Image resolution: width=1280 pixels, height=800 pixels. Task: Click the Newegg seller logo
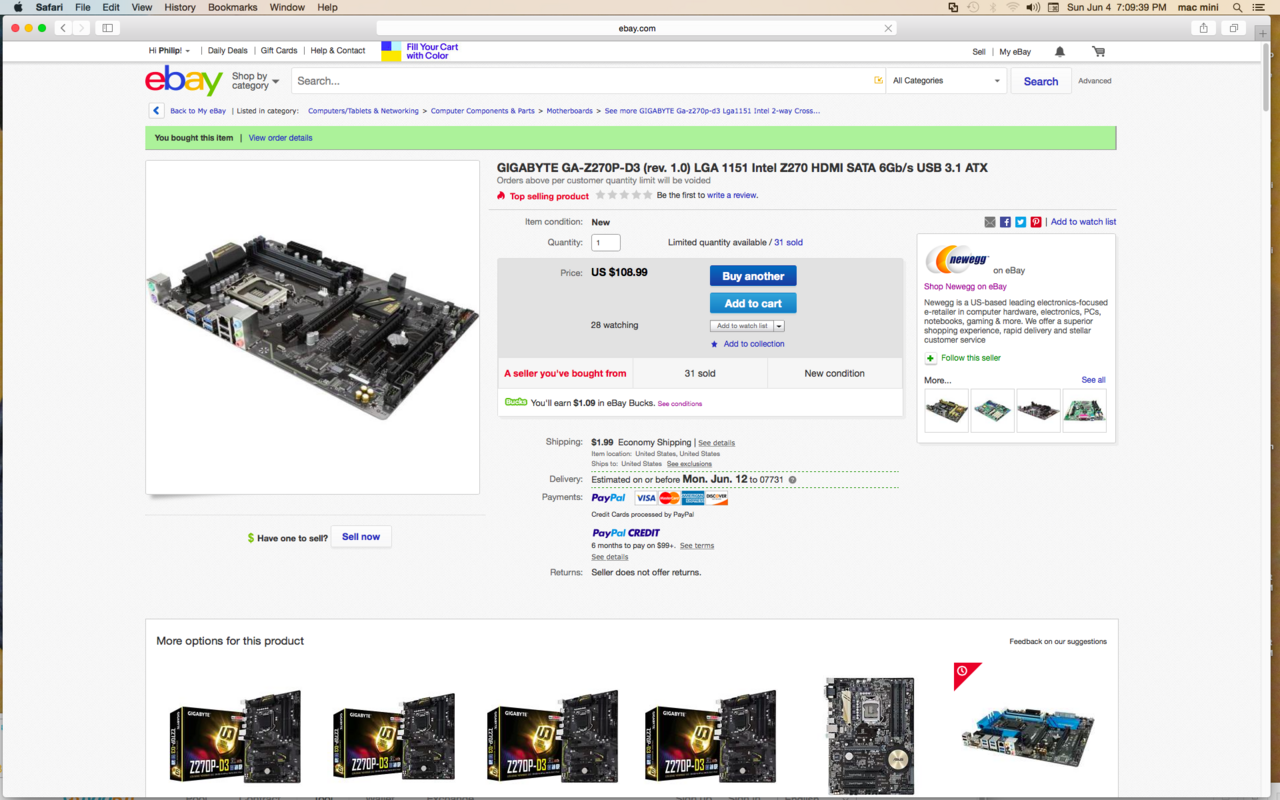click(957, 260)
